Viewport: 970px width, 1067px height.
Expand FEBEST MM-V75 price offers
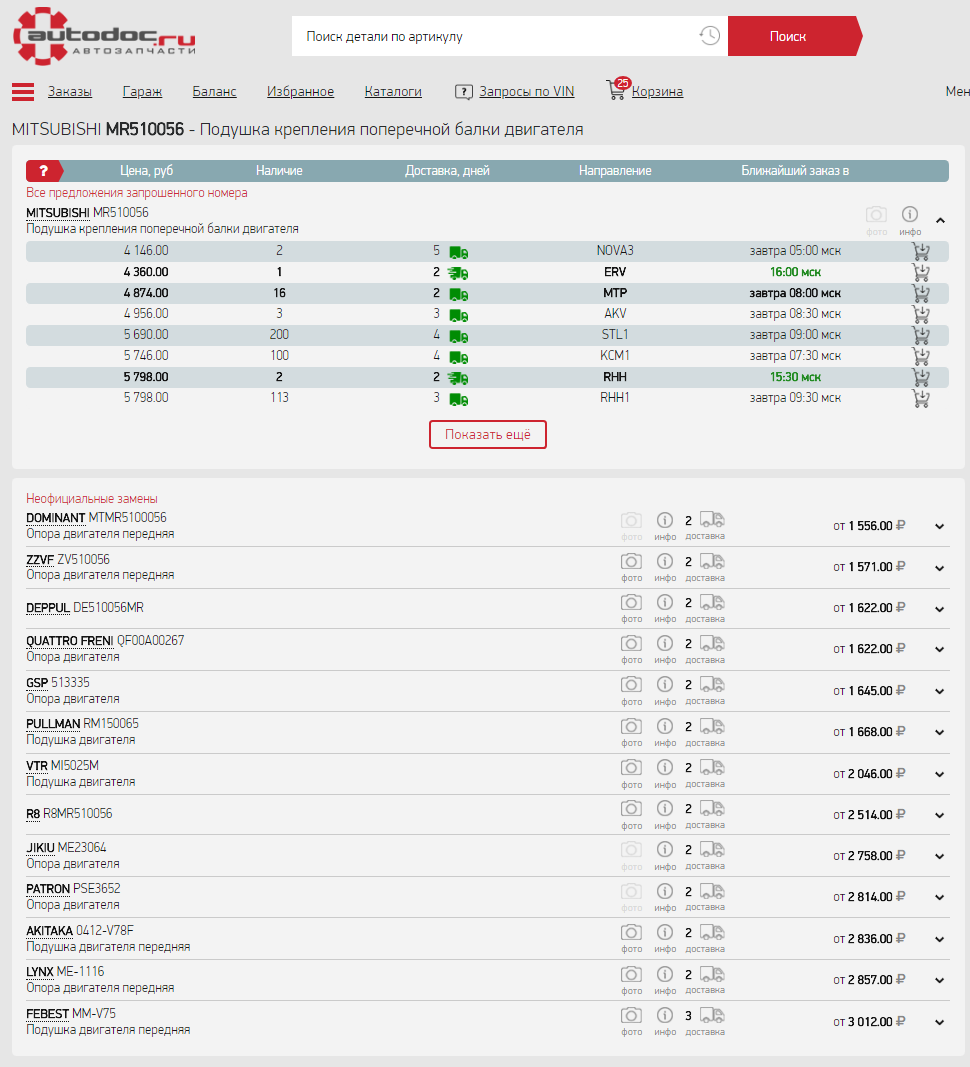[x=939, y=1022]
